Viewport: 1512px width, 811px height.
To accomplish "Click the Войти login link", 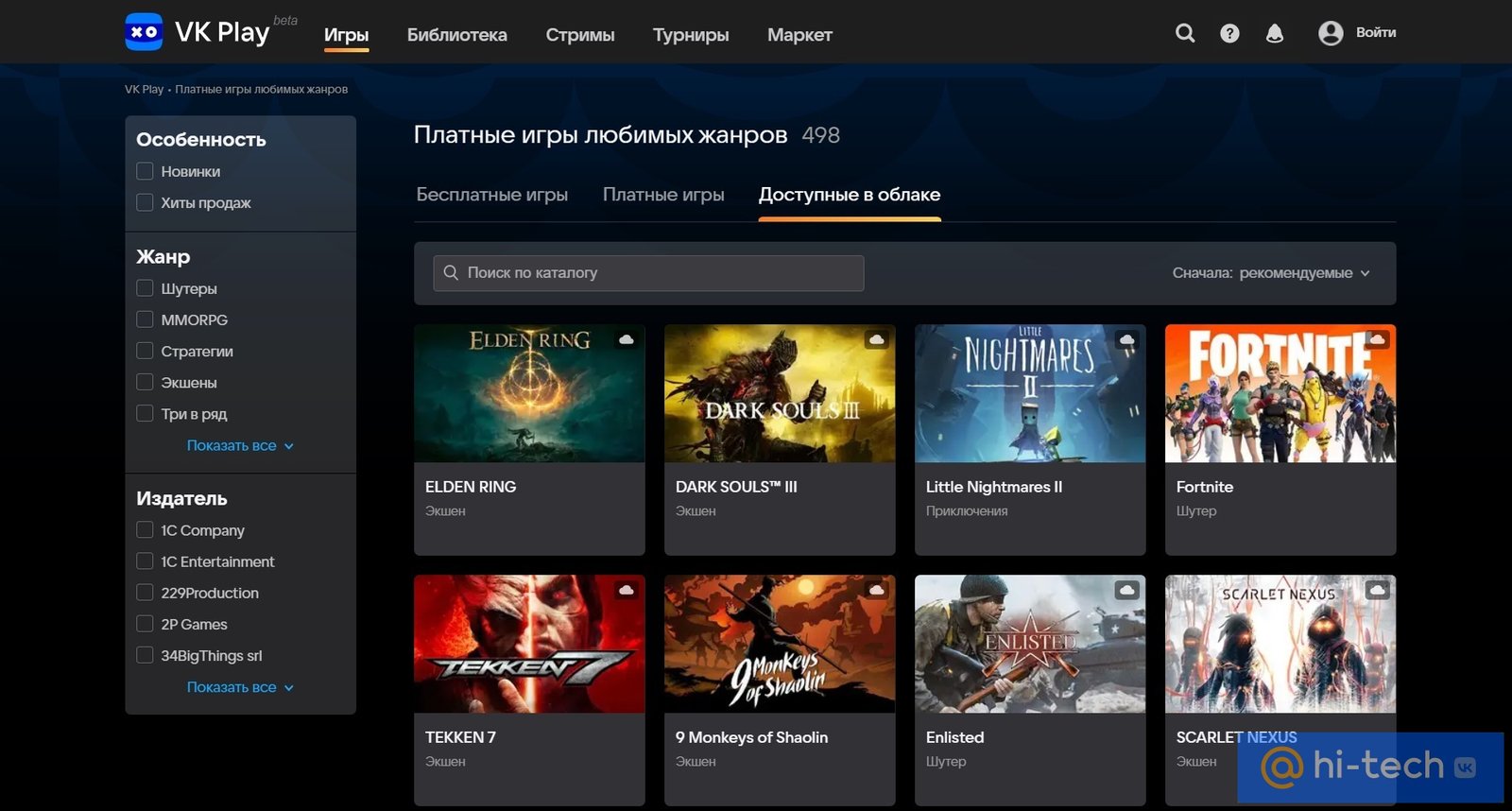I will 1376,32.
